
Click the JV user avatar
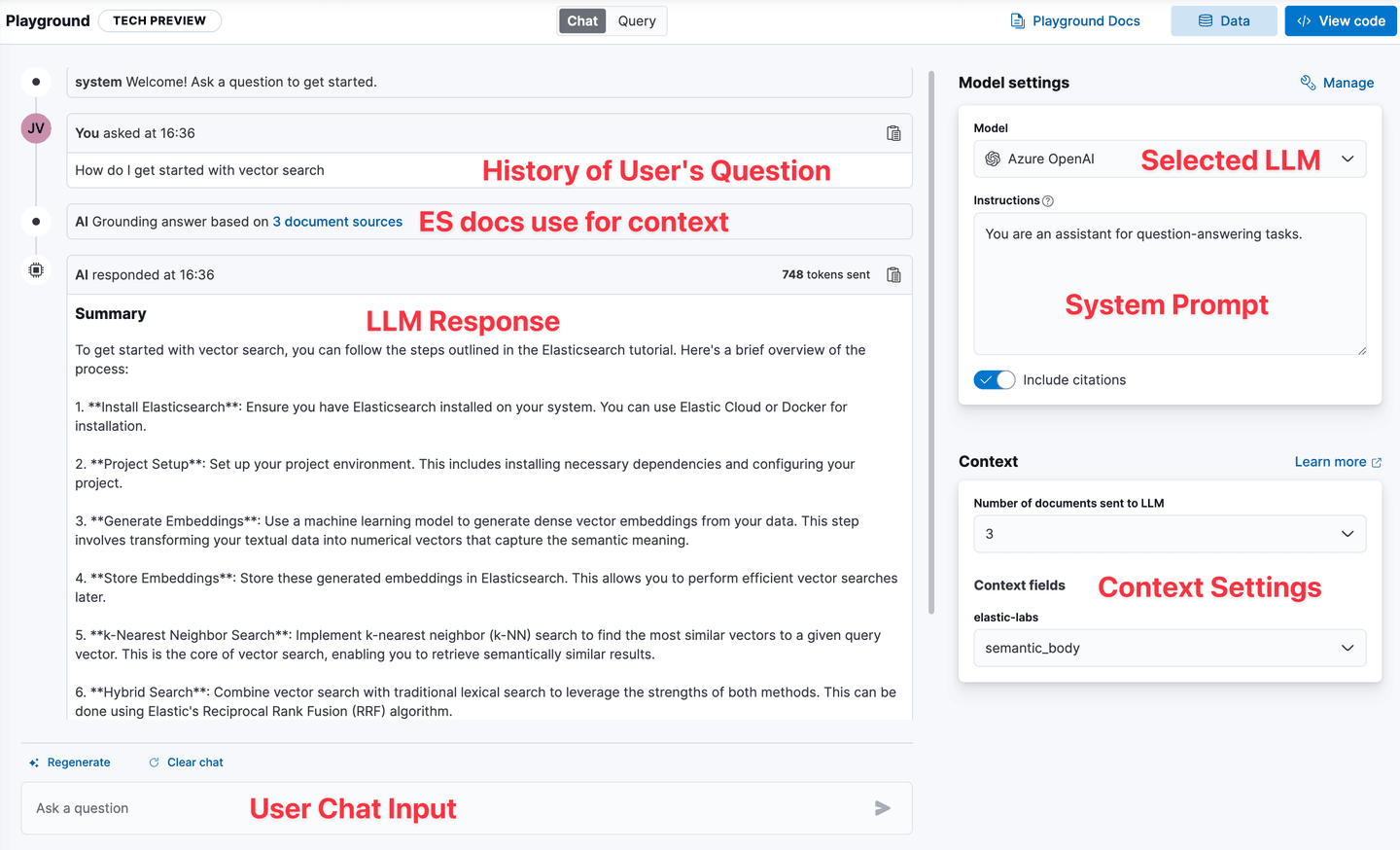coord(36,128)
